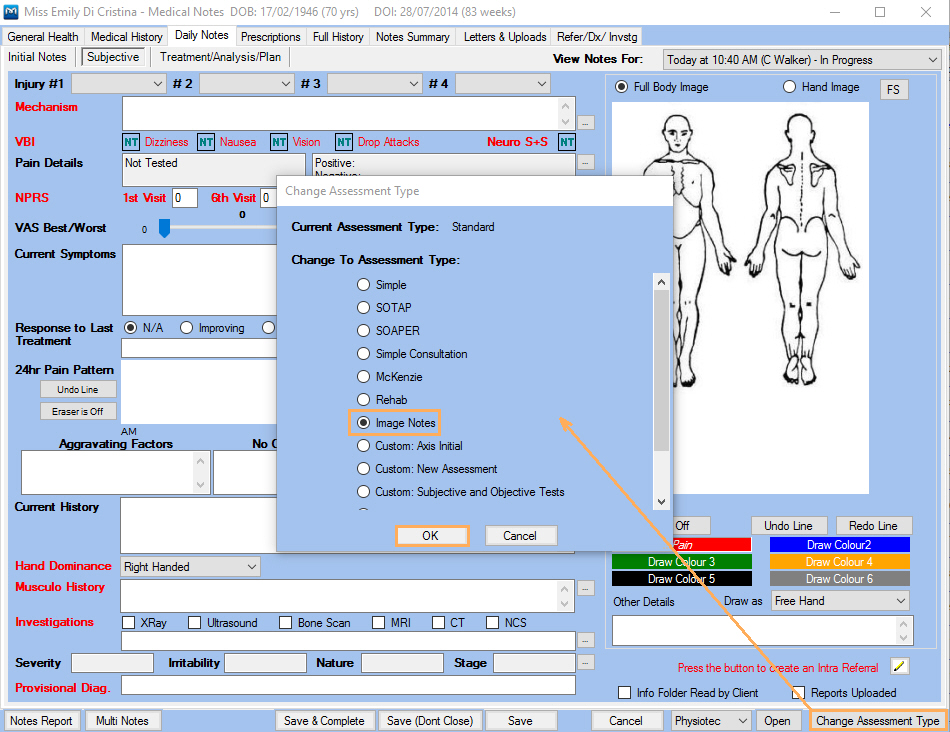
Task: Click into the Mechanism text field
Action: coord(341,113)
